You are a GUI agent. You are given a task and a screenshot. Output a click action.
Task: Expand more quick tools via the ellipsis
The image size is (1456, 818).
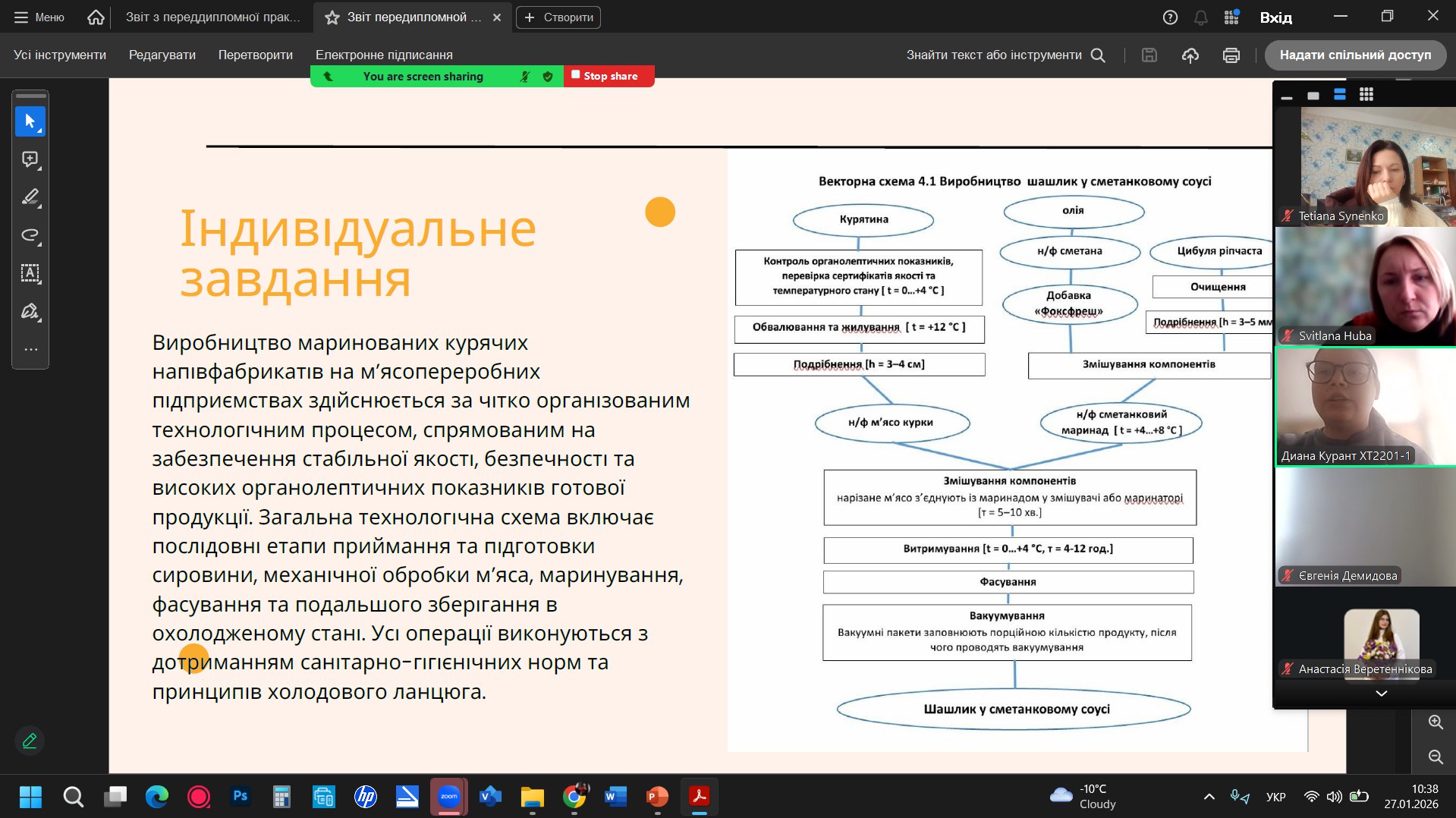[30, 350]
